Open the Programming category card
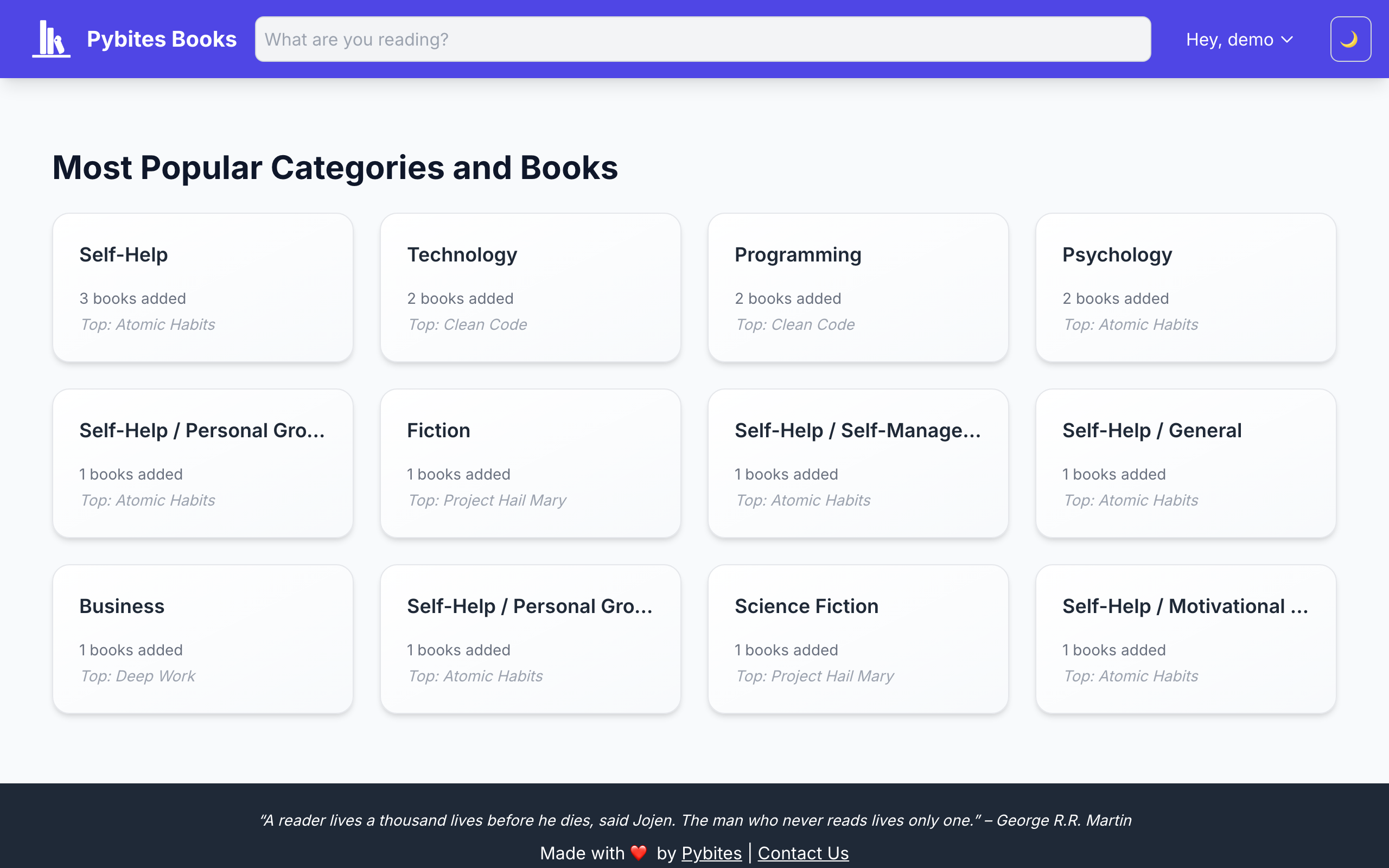The width and height of the screenshot is (1389, 868). point(857,287)
